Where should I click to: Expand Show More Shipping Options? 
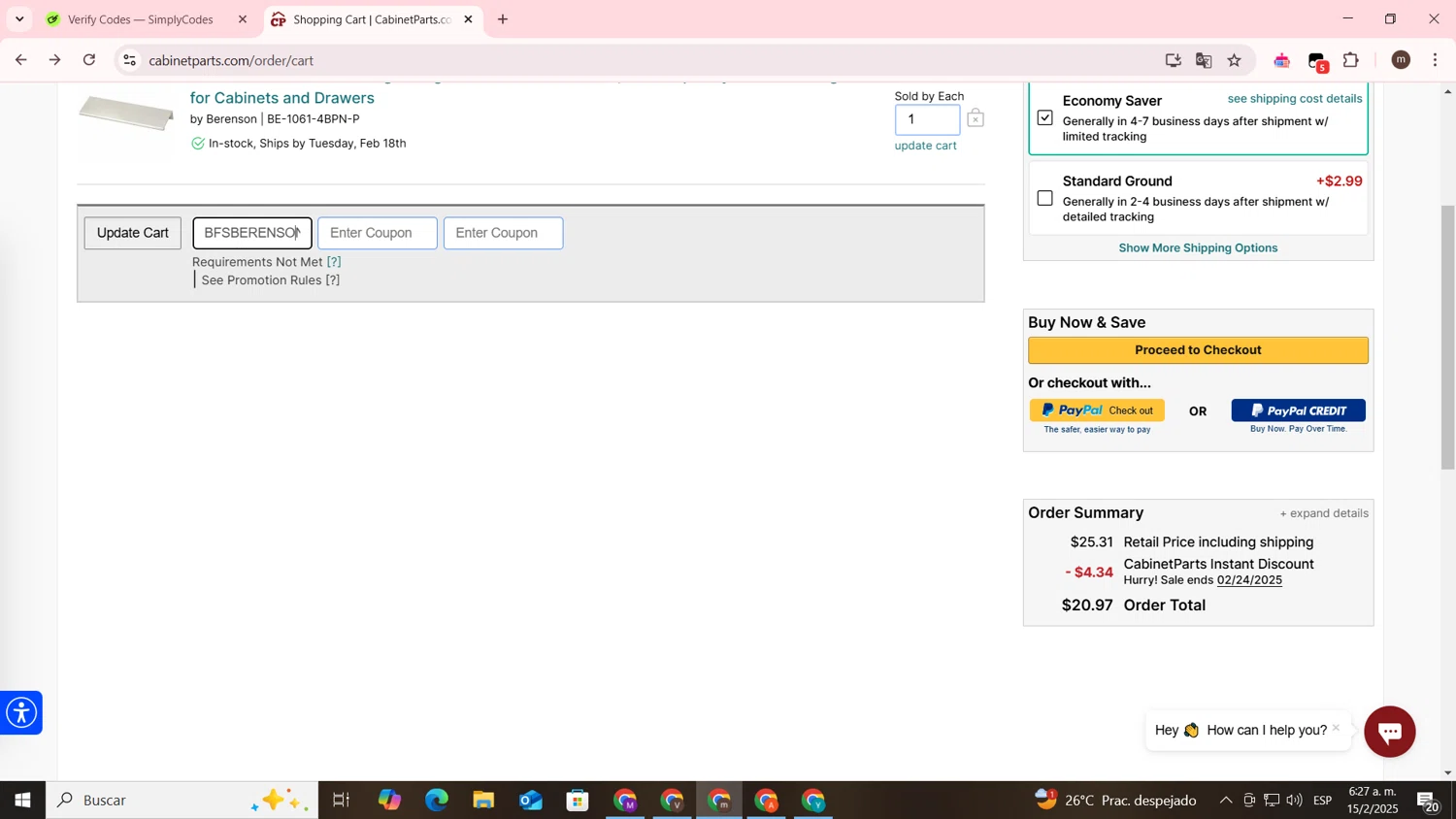tap(1198, 247)
